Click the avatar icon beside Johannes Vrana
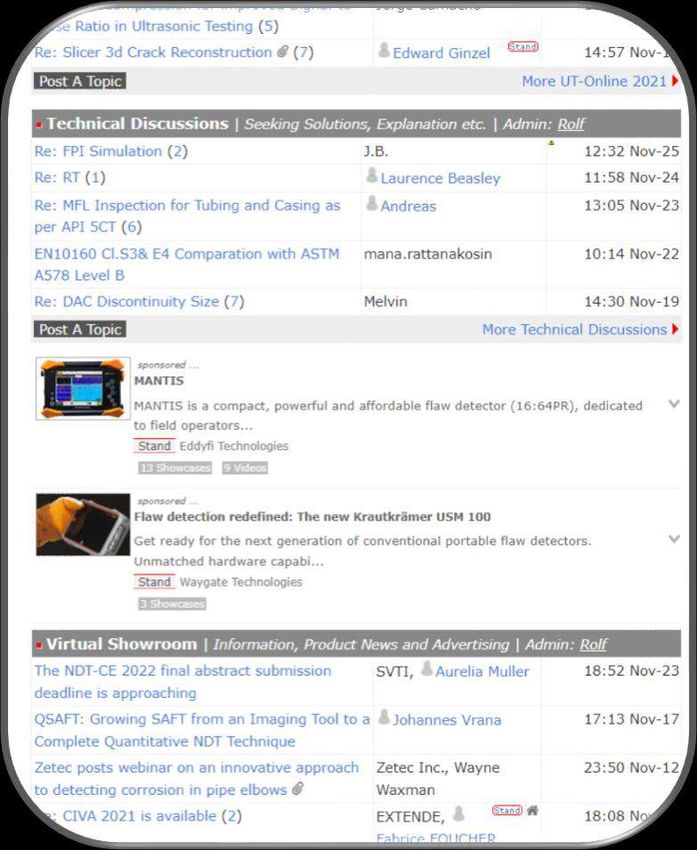 (384, 717)
